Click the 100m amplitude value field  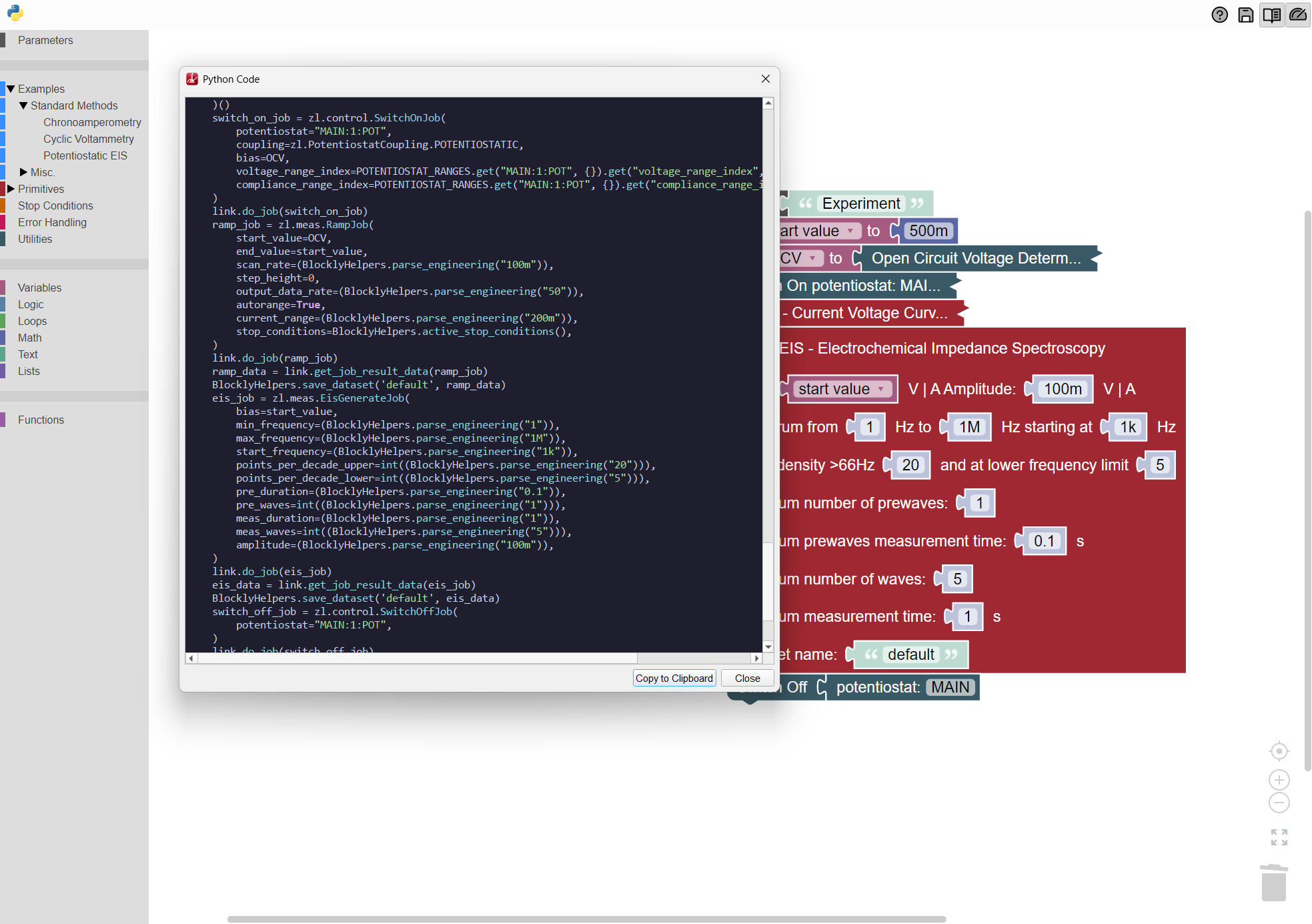[x=1063, y=389]
